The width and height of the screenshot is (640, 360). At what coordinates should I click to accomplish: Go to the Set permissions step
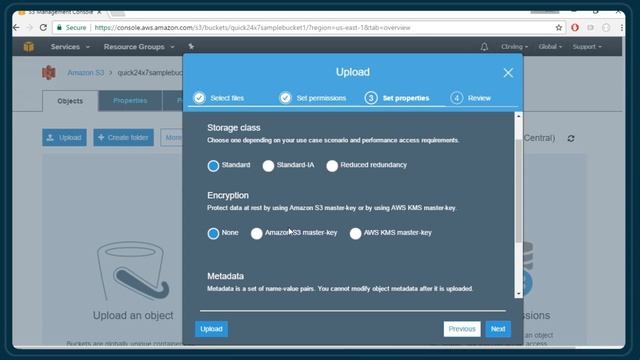click(313, 98)
